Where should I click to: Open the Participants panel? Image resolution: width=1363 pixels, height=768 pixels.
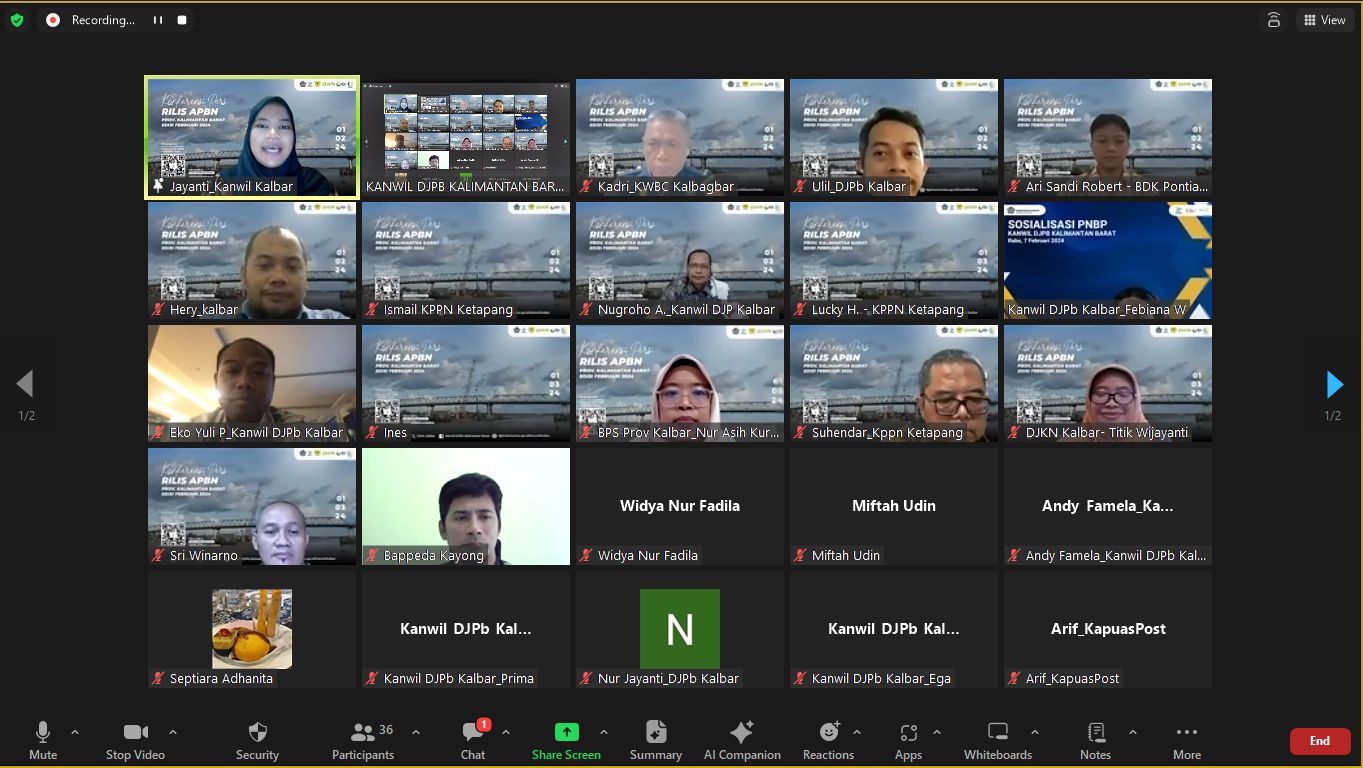(363, 740)
